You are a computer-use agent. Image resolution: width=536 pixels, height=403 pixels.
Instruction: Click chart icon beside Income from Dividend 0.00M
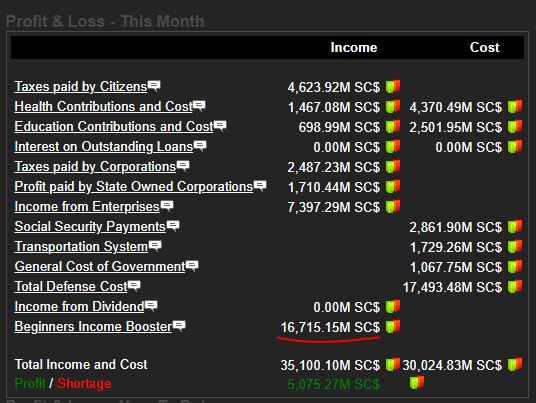point(393,306)
